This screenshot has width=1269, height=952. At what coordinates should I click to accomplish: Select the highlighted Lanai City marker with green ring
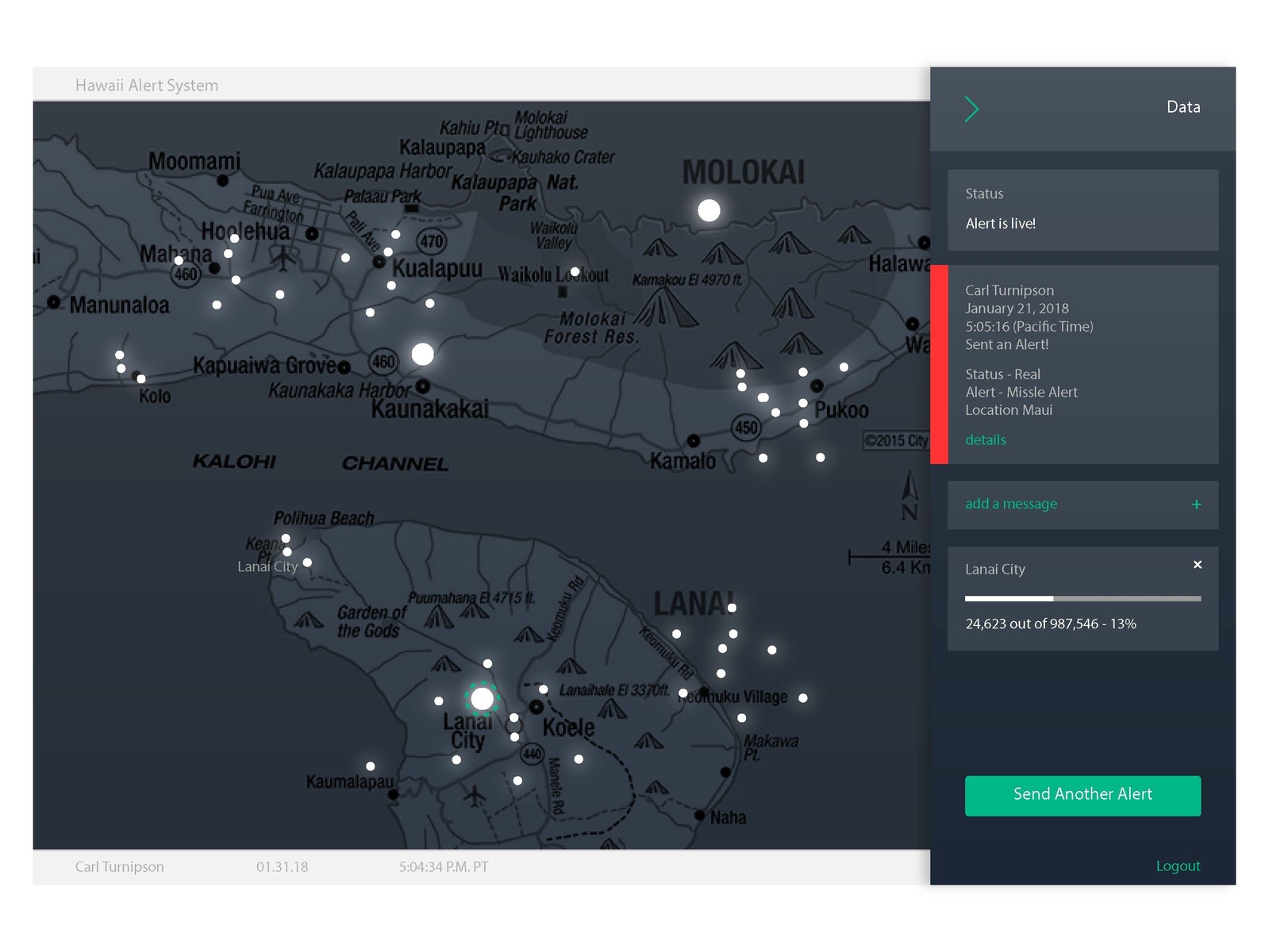pos(482,699)
